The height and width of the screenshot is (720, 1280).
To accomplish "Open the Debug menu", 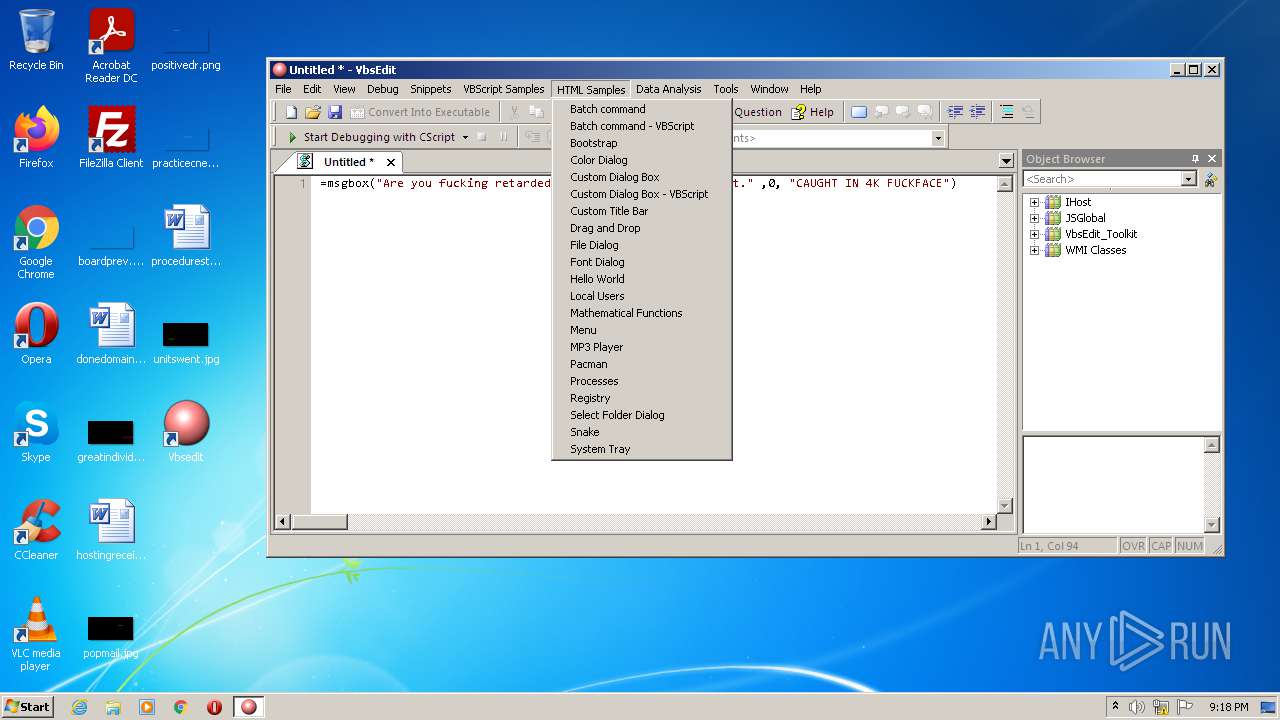I will [382, 89].
